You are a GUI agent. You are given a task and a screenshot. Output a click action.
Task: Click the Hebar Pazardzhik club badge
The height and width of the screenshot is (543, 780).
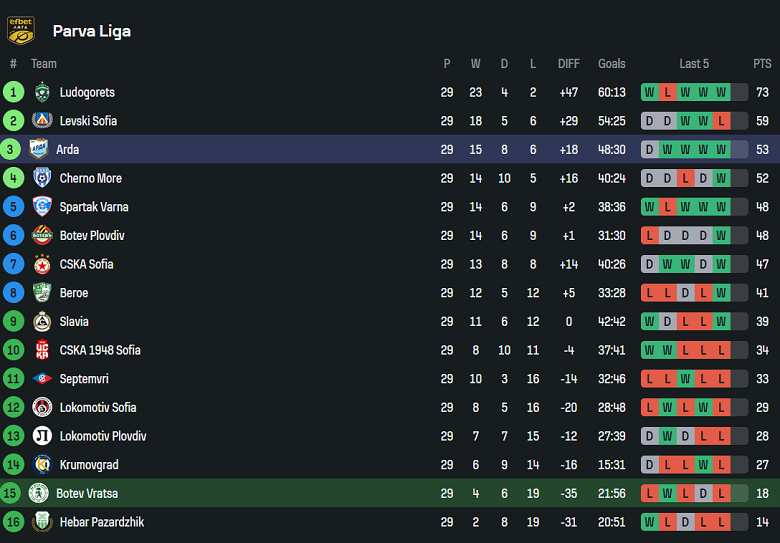point(41,522)
